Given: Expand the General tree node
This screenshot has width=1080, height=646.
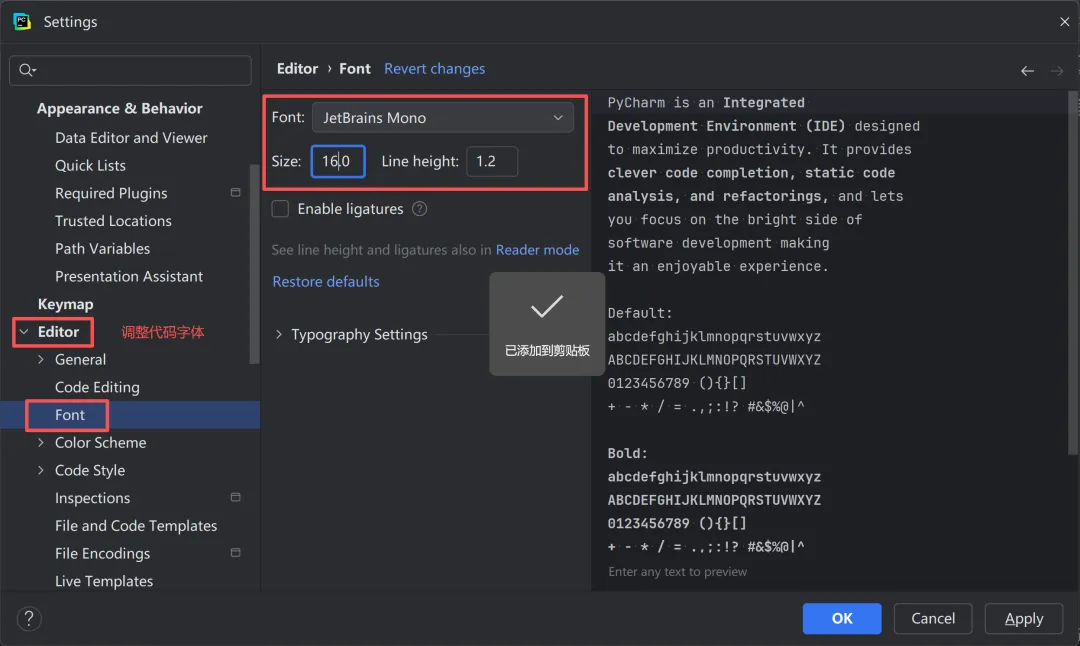Looking at the screenshot, I should tap(41, 360).
